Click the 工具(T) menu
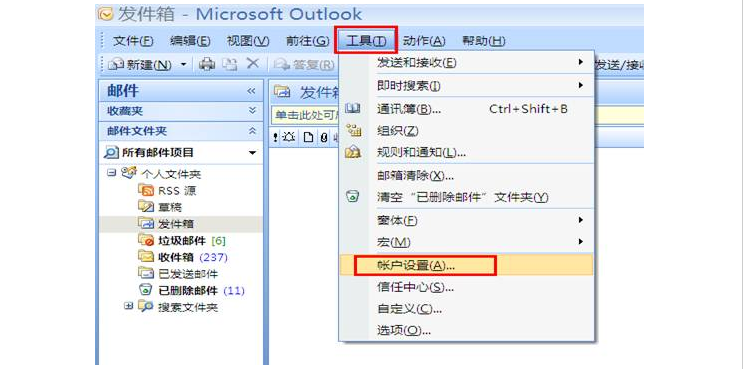This screenshot has height=369, width=744. [365, 41]
